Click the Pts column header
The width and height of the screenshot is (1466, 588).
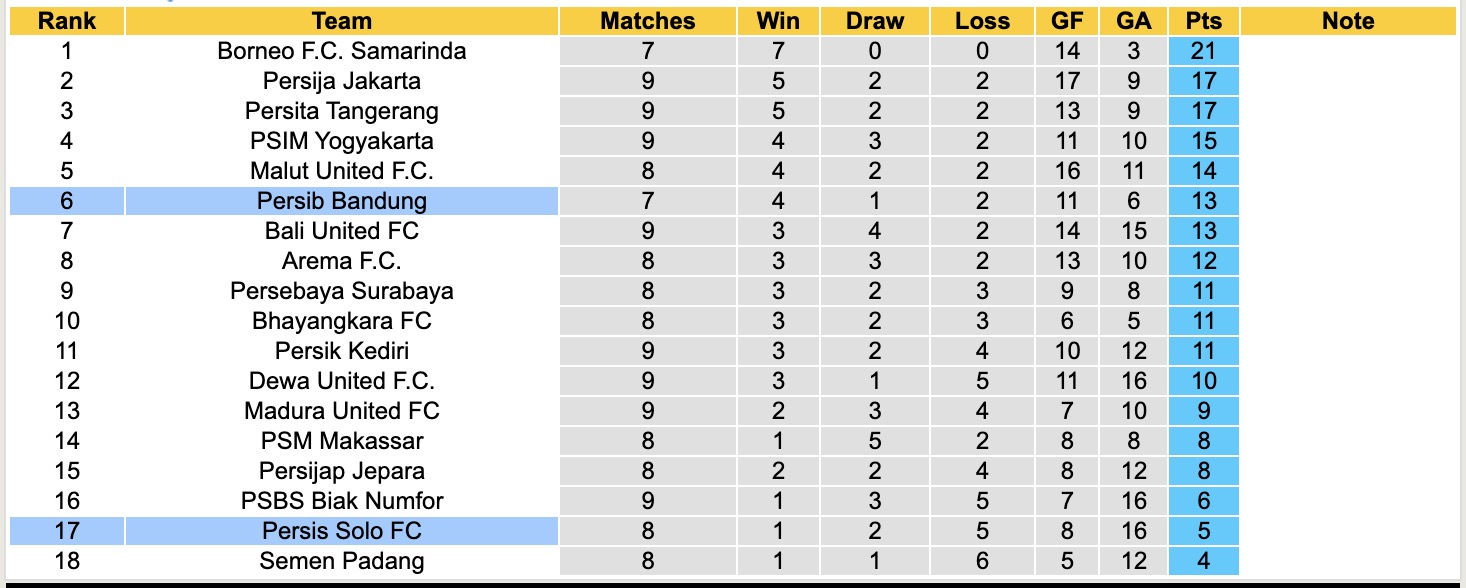(x=1203, y=21)
